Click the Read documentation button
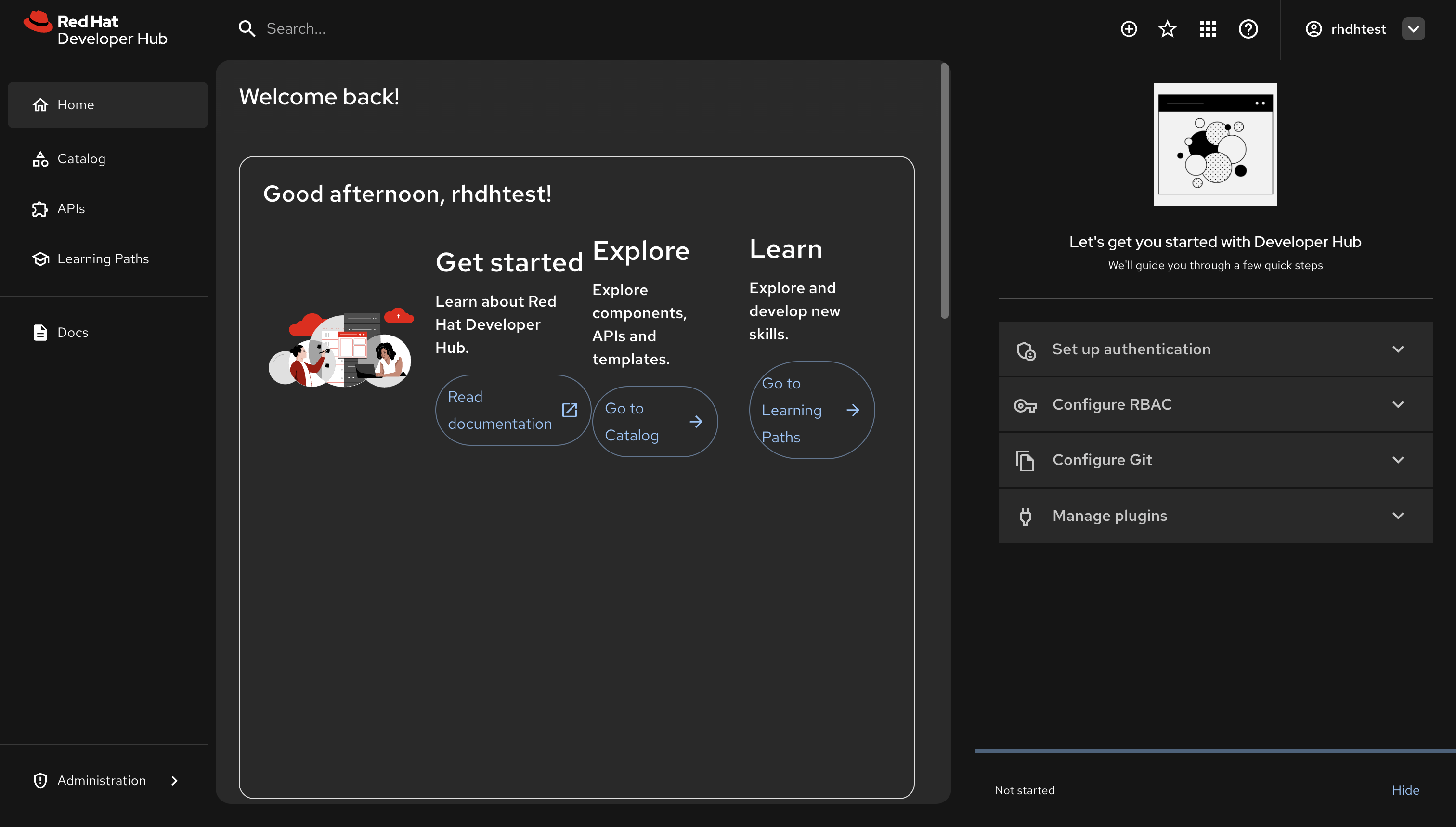This screenshot has width=1456, height=827. (512, 410)
